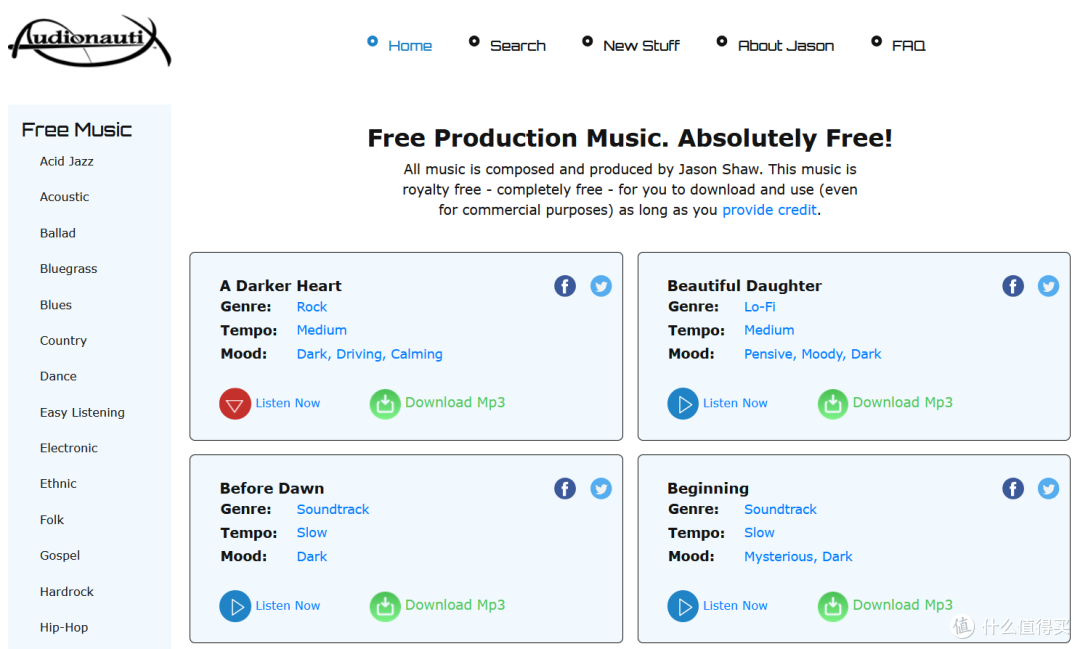
Task: Go to New Stuff menu item
Action: click(641, 46)
